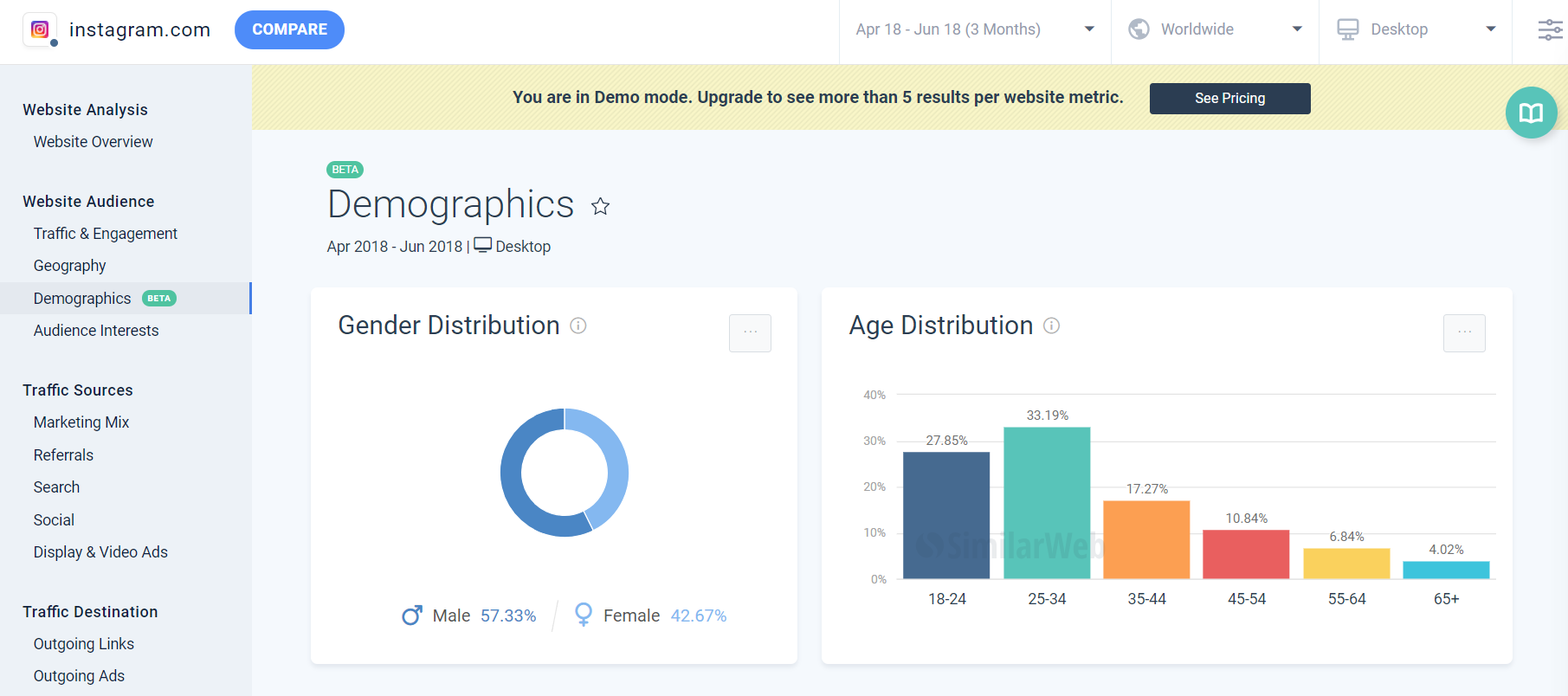Click info icon beside Gender Distribution
This screenshot has height=696, width=1568.
tap(578, 325)
